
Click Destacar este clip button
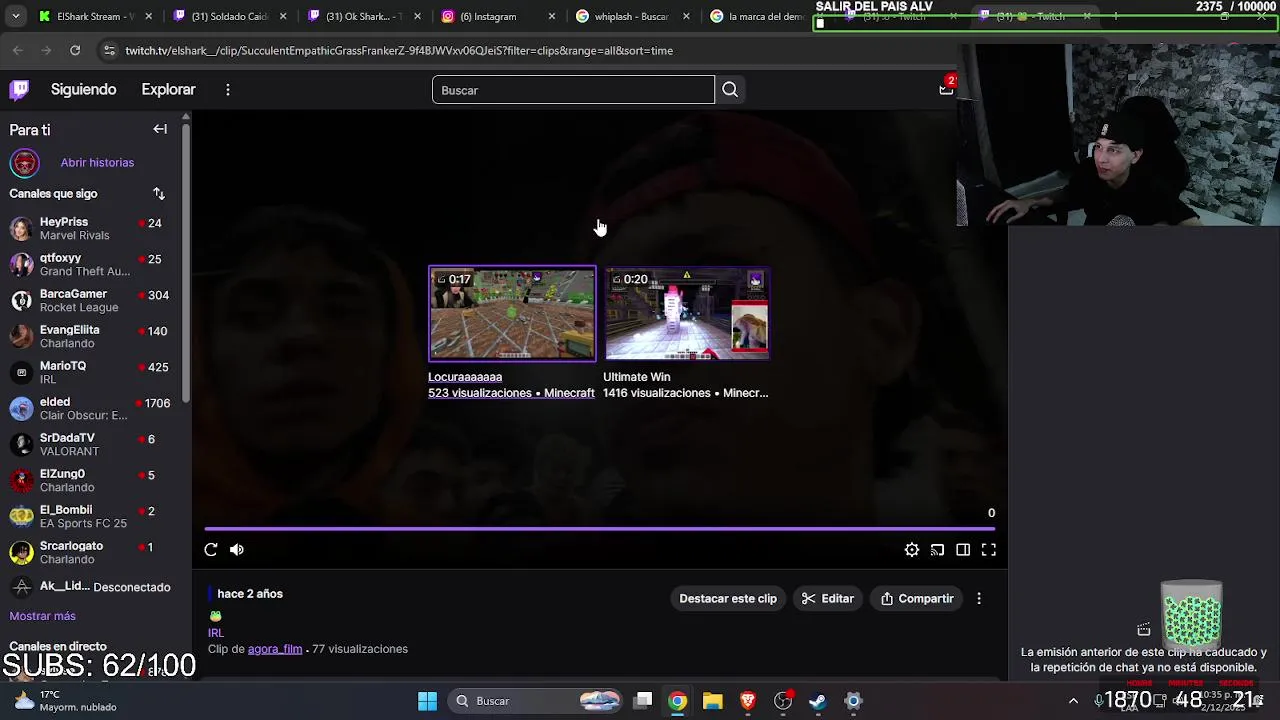coord(728,598)
